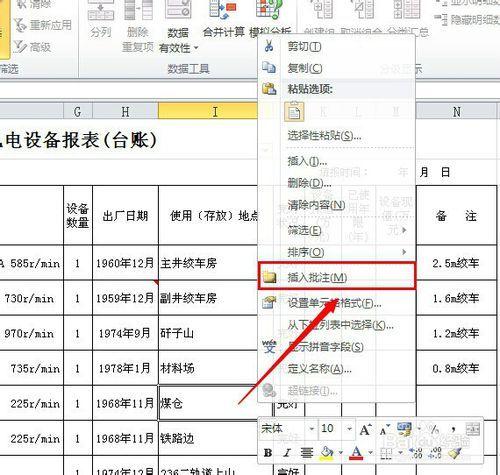Click Copy (复制) in the context menu
Image resolution: width=500 pixels, height=475 pixels.
(x=337, y=68)
